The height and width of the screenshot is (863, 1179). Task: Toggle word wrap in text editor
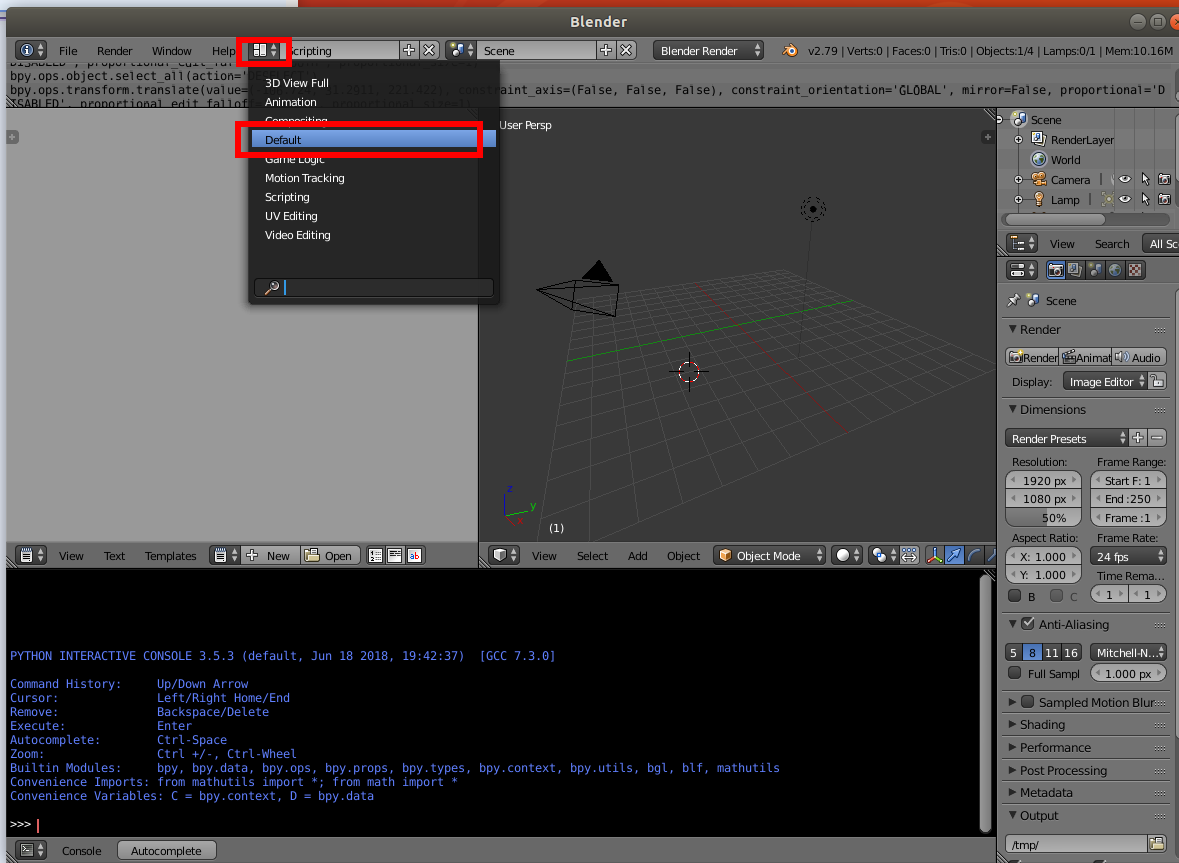(395, 556)
